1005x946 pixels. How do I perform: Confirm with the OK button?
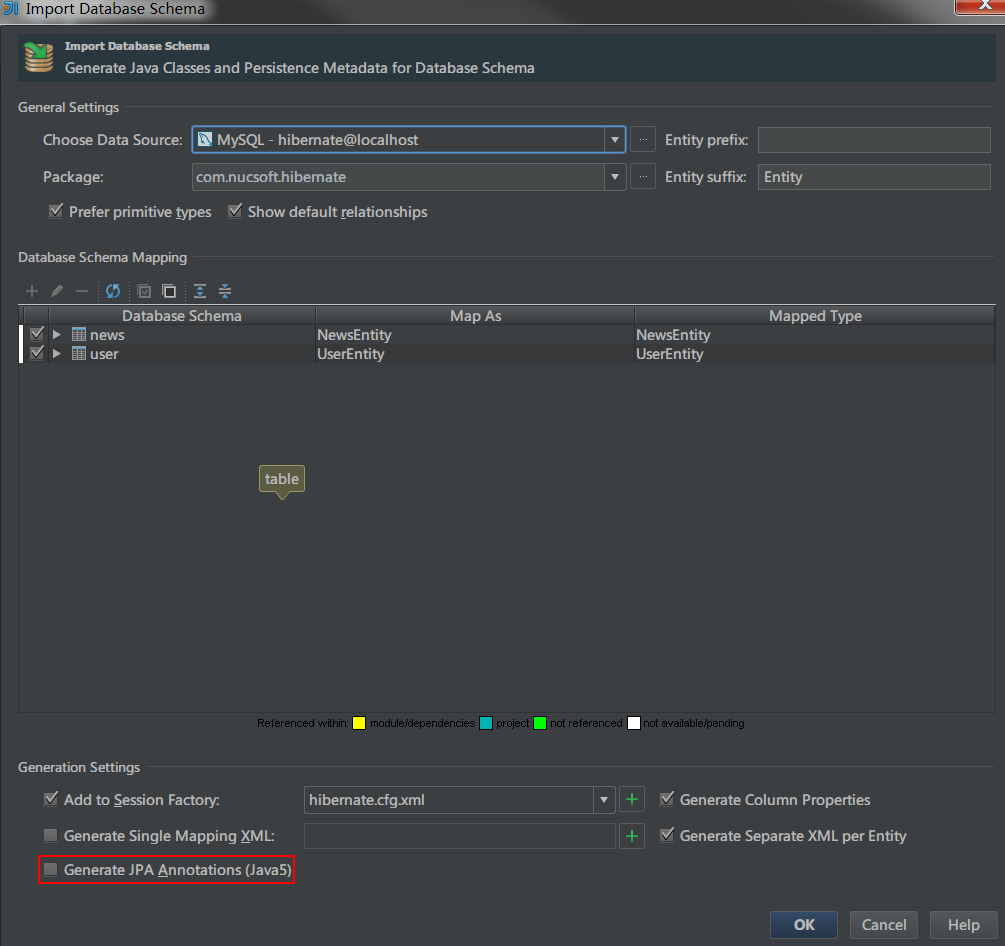pyautogui.click(x=804, y=925)
